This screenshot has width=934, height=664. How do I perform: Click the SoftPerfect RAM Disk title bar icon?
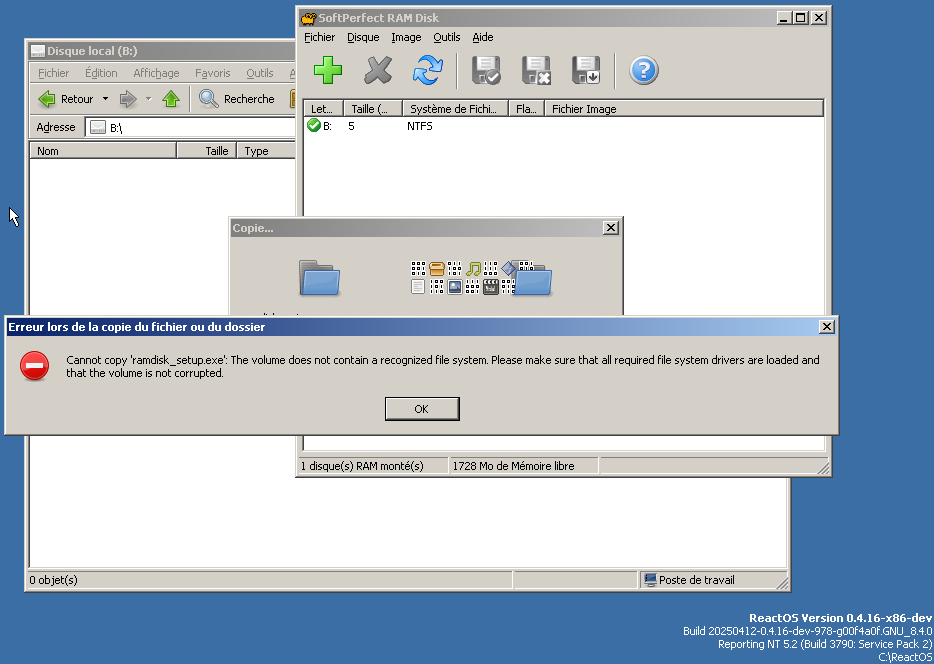pyautogui.click(x=308, y=18)
